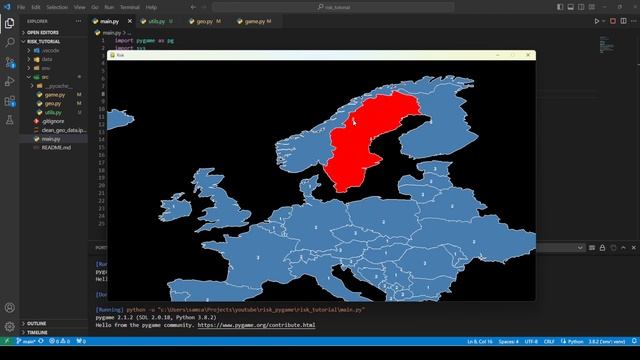Screen dimensions: 640x360
Task: Open the Search view in activity bar
Action: (x=9, y=42)
